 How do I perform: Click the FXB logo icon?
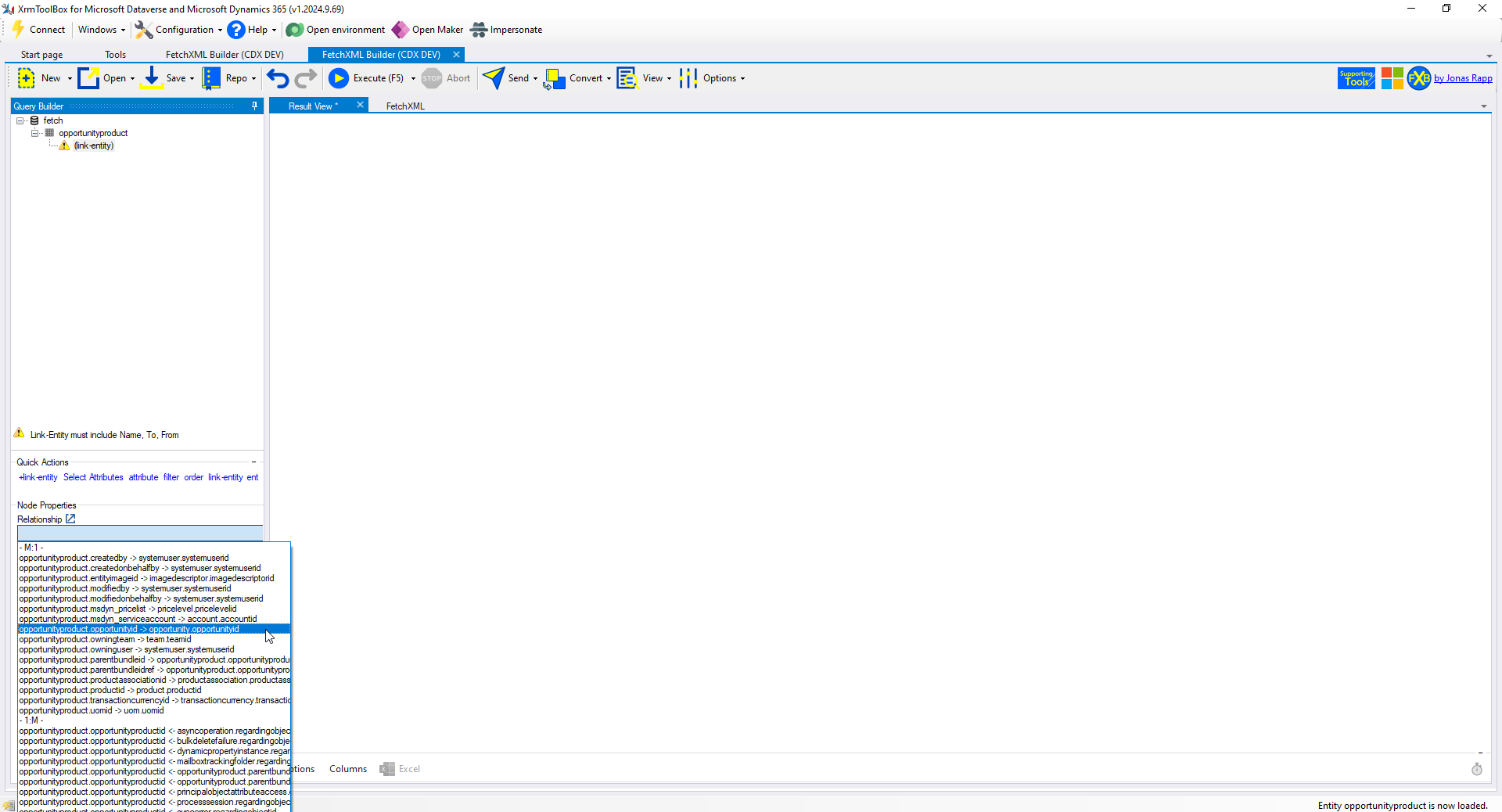point(1418,78)
